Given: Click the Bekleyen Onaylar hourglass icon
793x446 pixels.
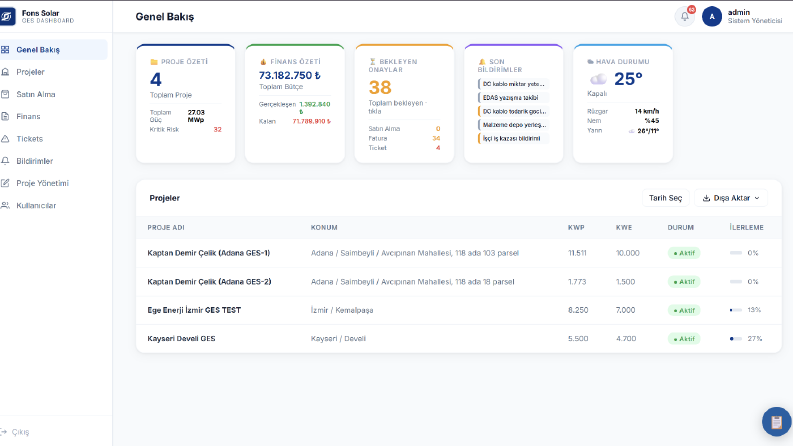Looking at the screenshot, I should [373, 62].
